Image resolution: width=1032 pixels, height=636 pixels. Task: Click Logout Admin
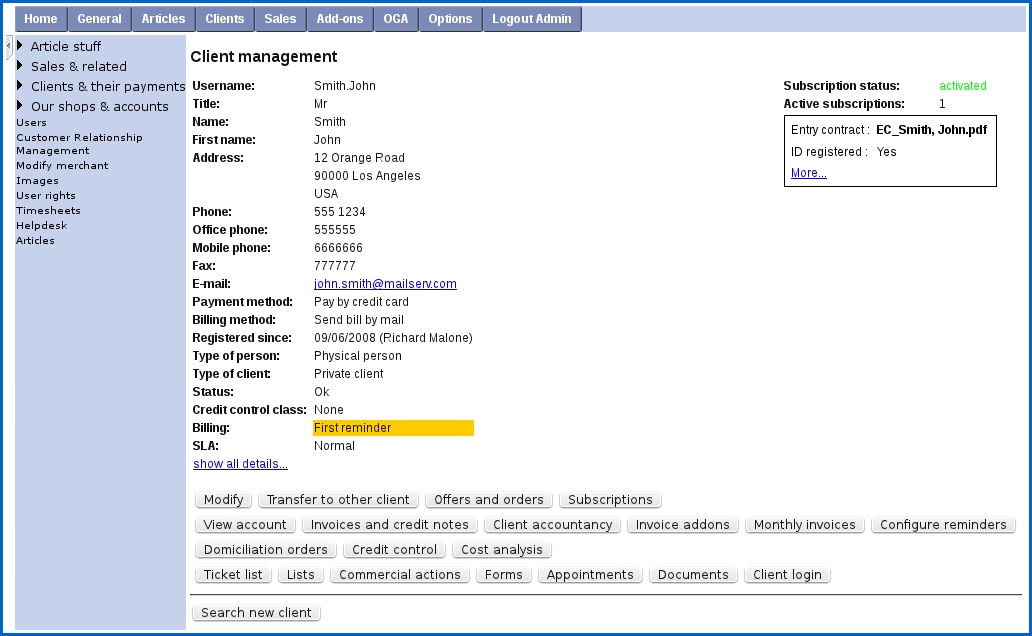pos(532,18)
